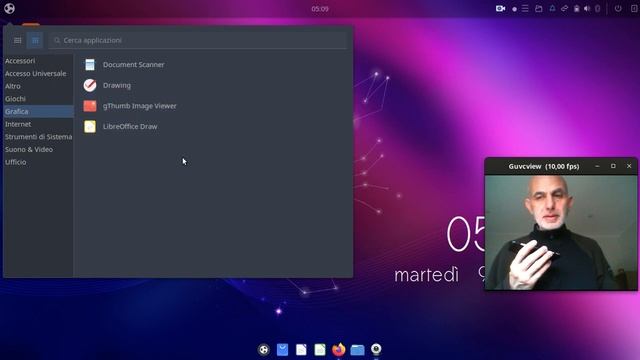Screen dimensions: 640x360
Task: Open LibreOffice Calc from the dock
Action: 320,349
